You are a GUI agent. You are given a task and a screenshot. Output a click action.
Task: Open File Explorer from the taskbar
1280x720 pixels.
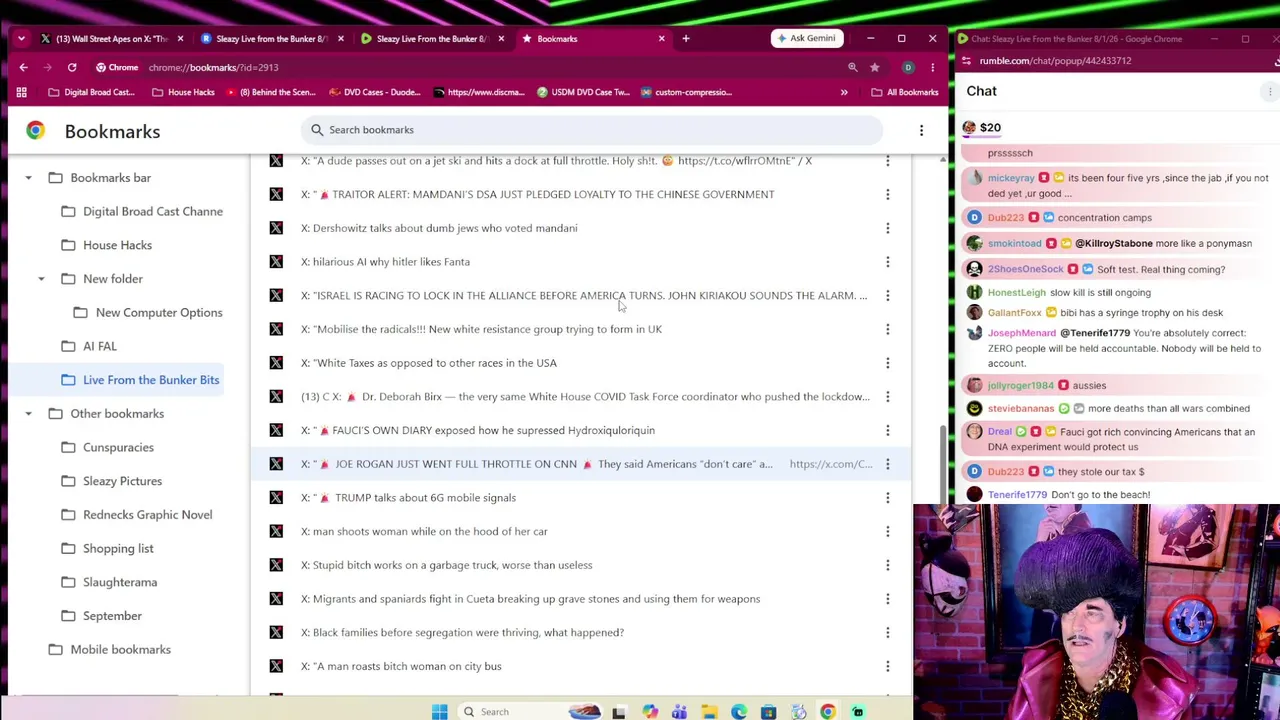point(709,711)
